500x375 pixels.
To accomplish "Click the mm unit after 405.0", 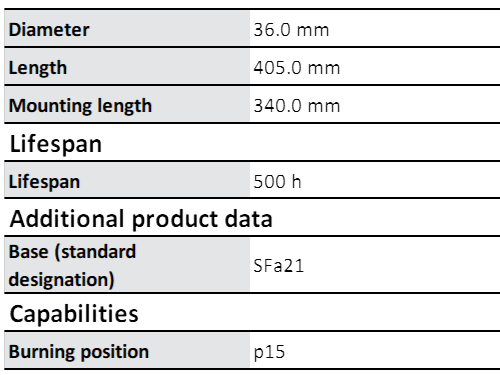I will pyautogui.click(x=324, y=69).
